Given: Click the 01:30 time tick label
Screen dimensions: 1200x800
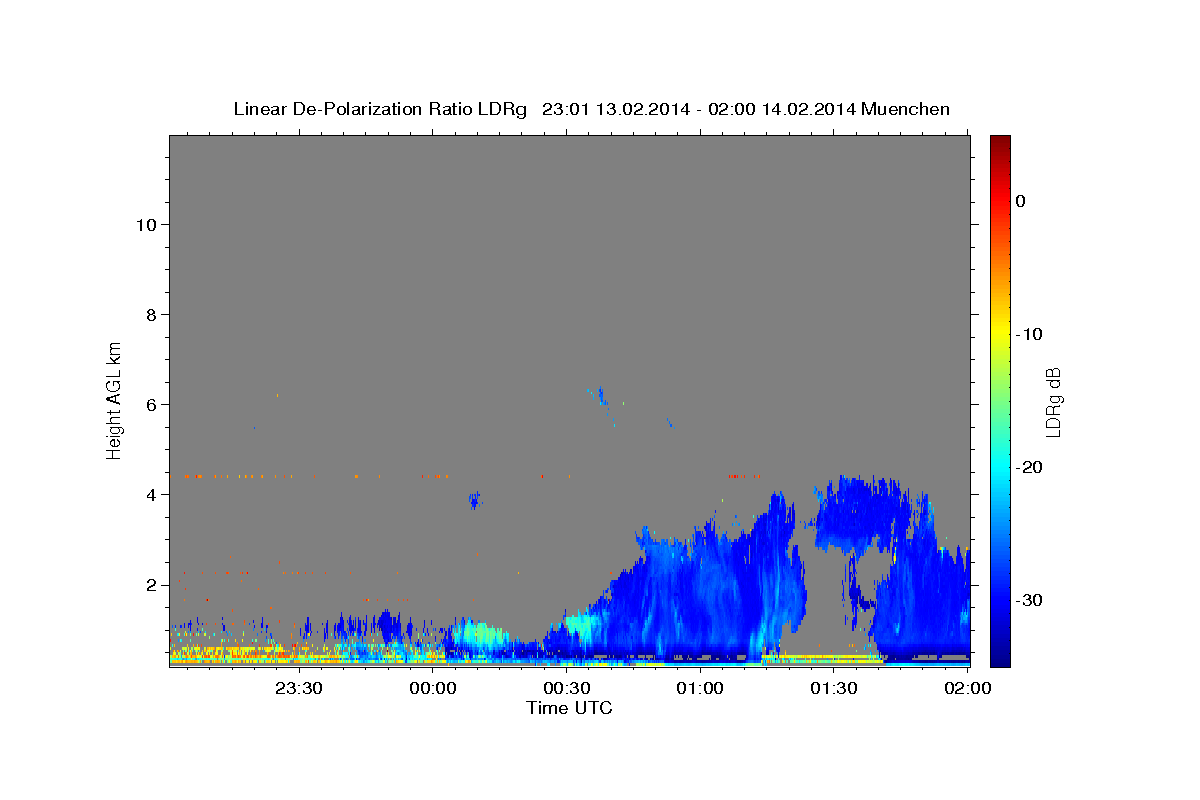Looking at the screenshot, I should pyautogui.click(x=834, y=688).
